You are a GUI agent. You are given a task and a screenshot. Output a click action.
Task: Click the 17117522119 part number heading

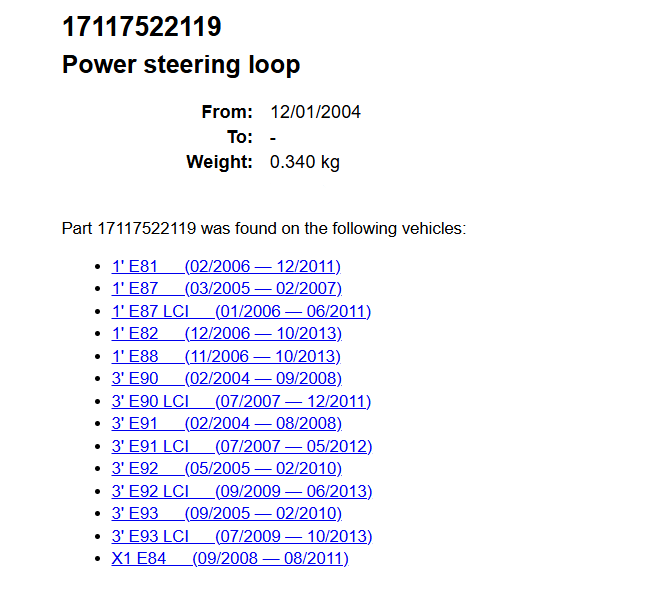point(142,27)
